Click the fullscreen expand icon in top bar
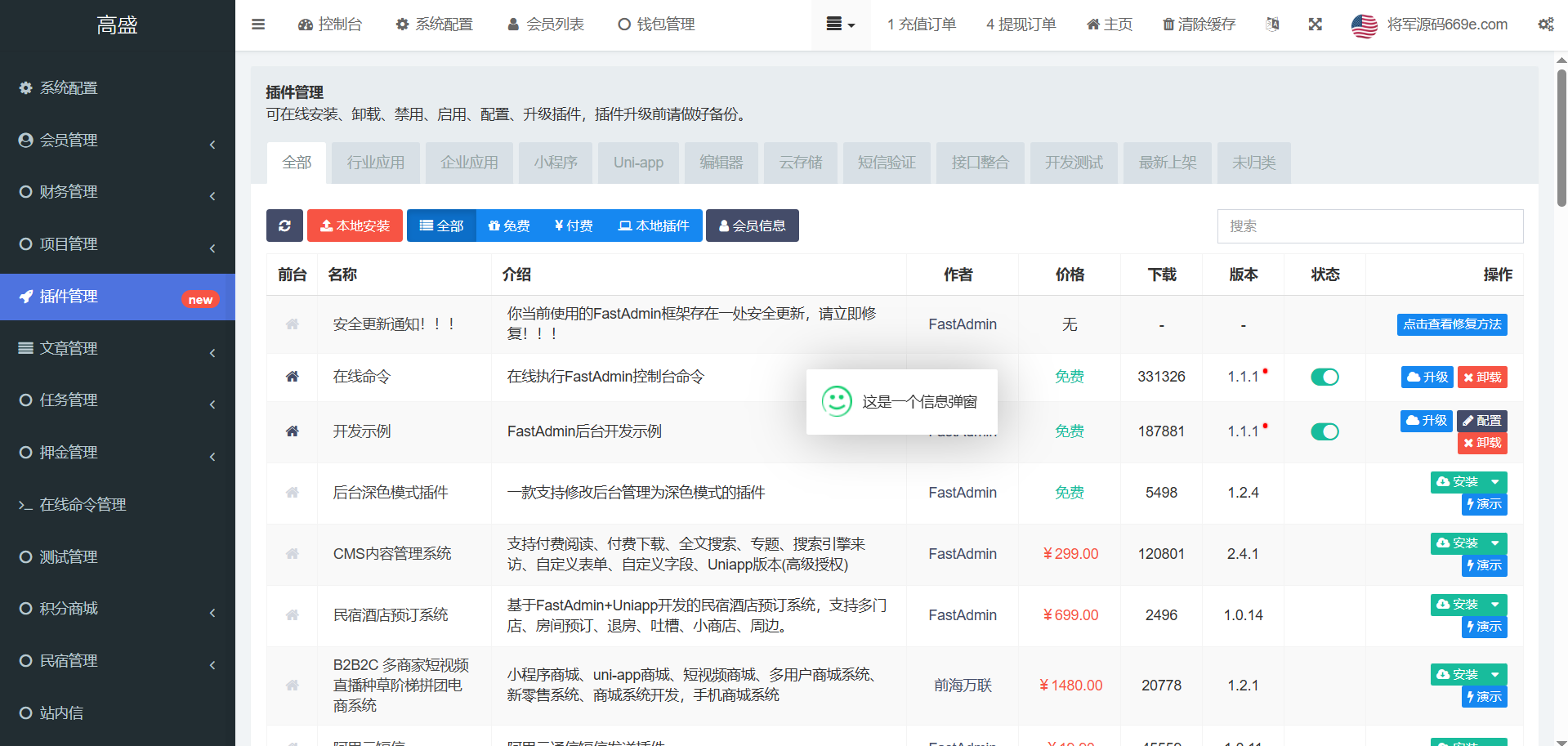 click(x=1315, y=25)
